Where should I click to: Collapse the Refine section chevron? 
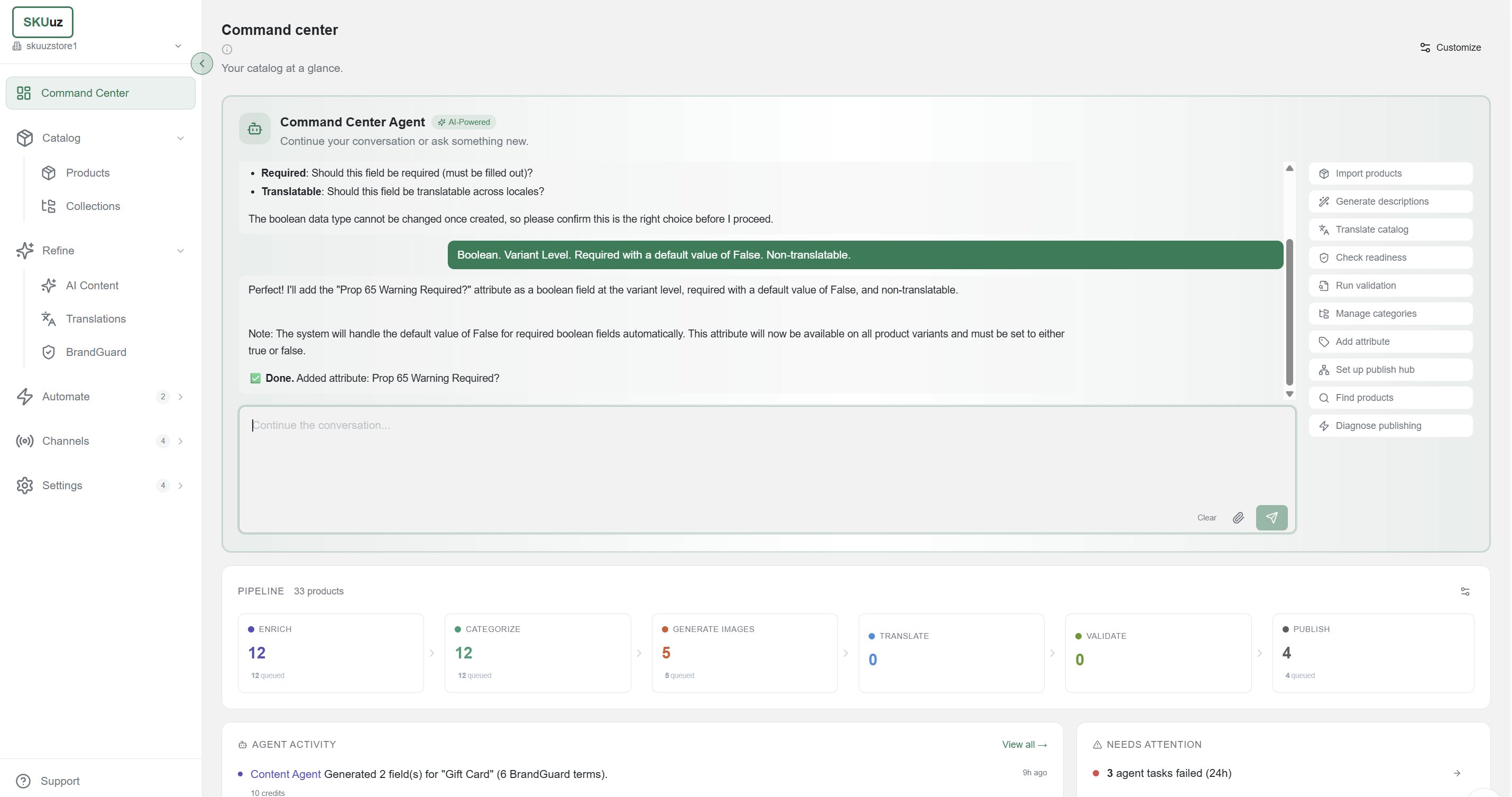tap(180, 251)
